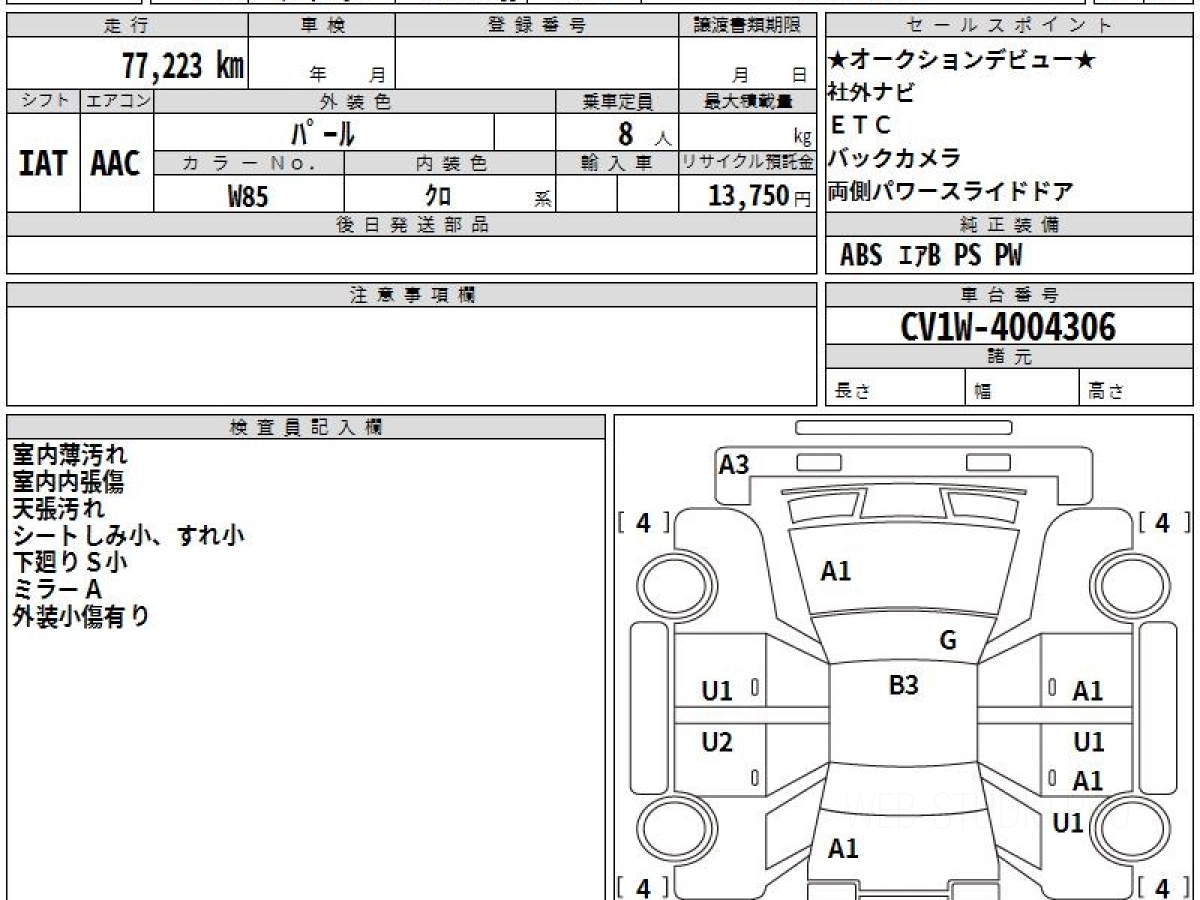This screenshot has height=900, width=1200.
Task: Select the 外装色 header
Action: click(x=355, y=101)
